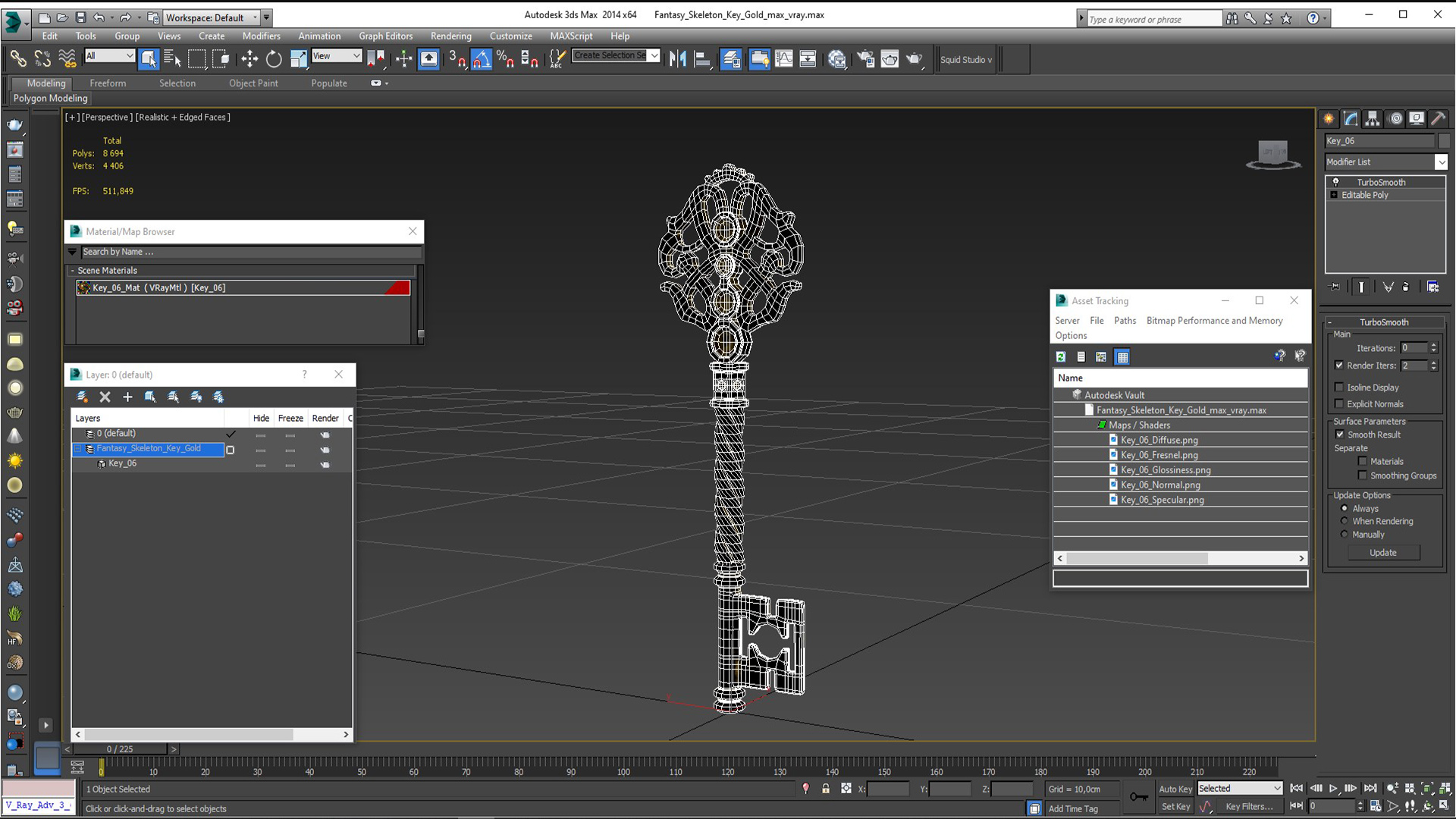Image resolution: width=1456 pixels, height=819 pixels.
Task: Open the Modifiers menu
Action: point(261,36)
